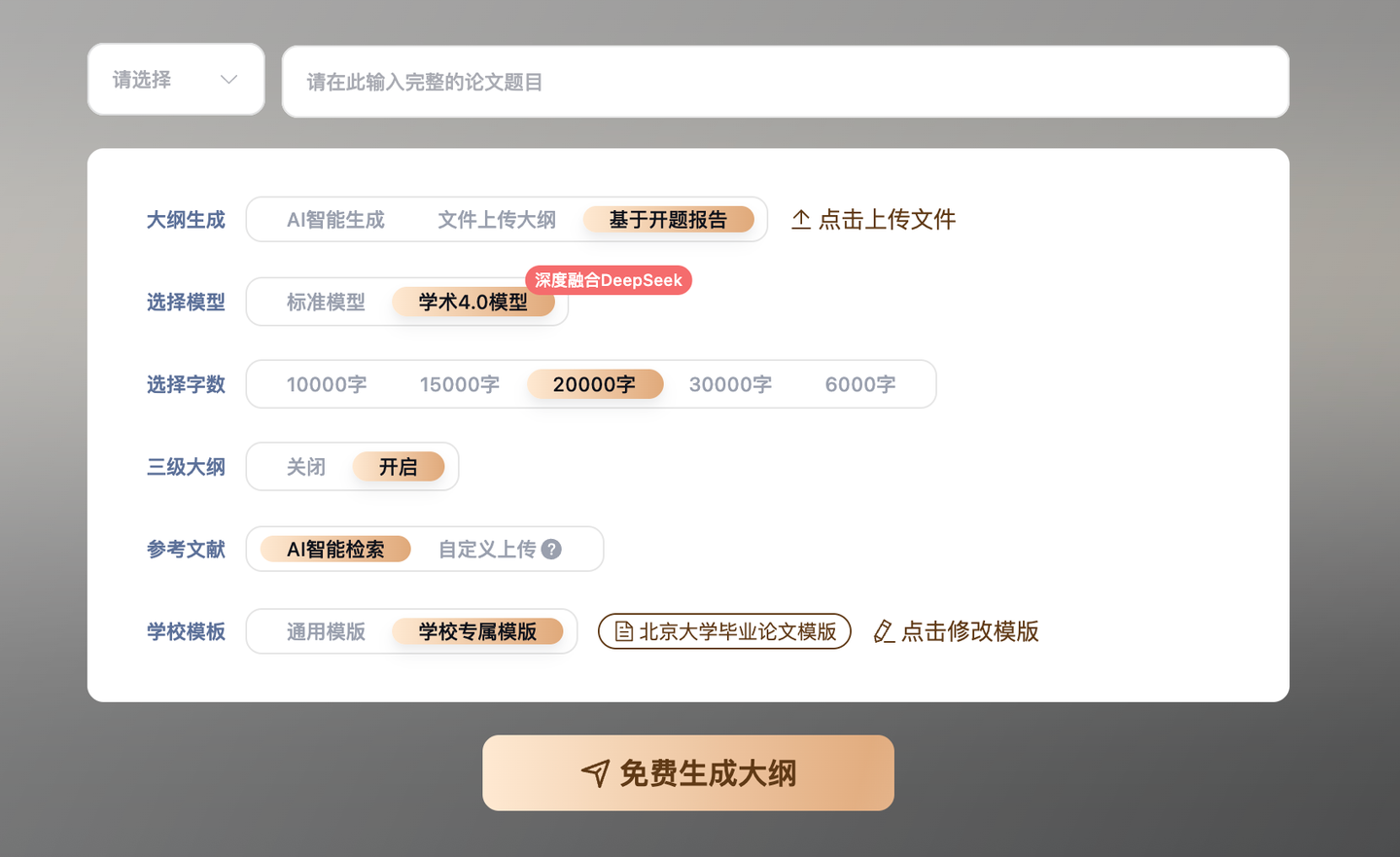Click the red 深度融合DeepSeek badge
Viewport: 1400px width, 857px height.
tap(609, 280)
